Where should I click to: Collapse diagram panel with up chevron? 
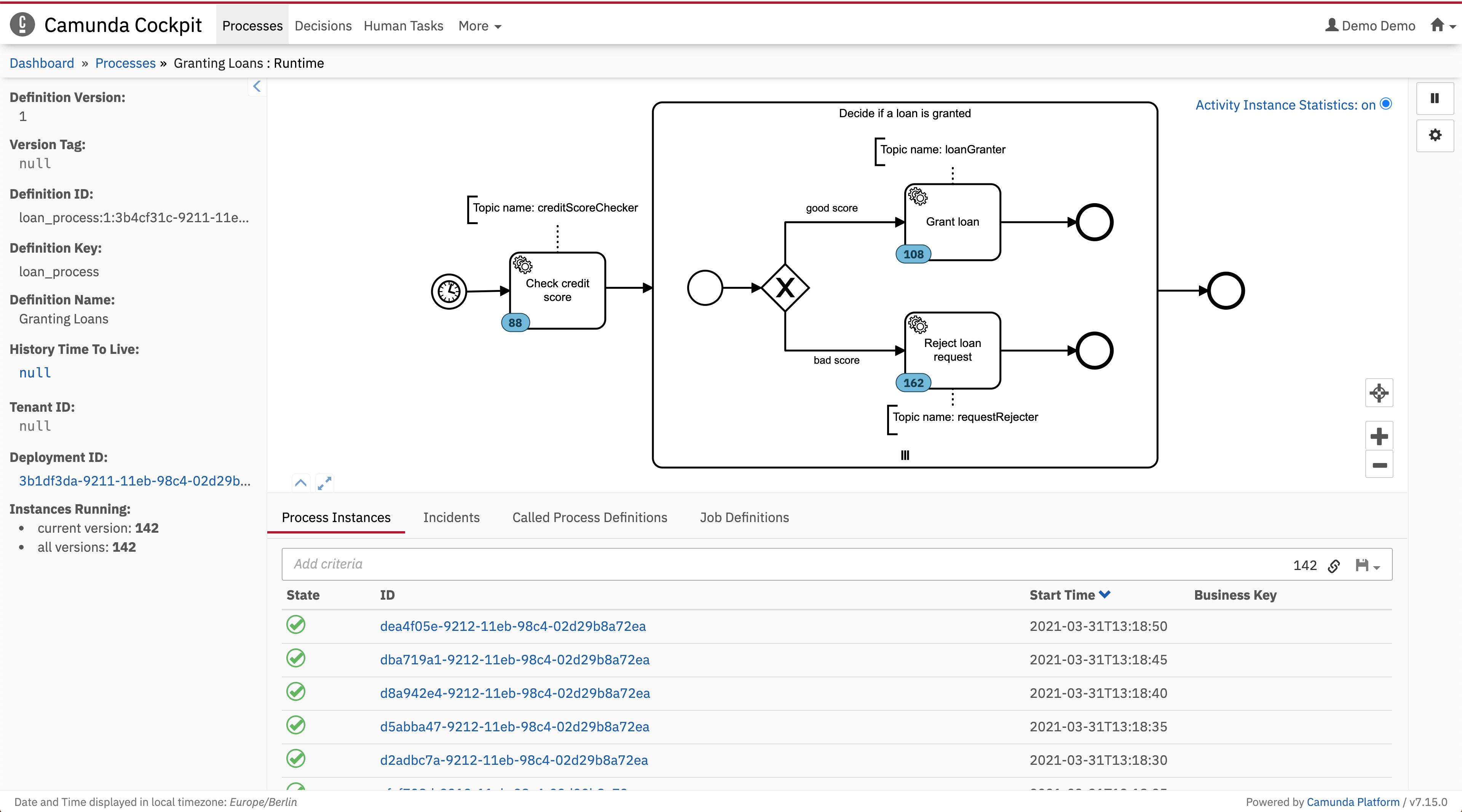click(x=301, y=483)
